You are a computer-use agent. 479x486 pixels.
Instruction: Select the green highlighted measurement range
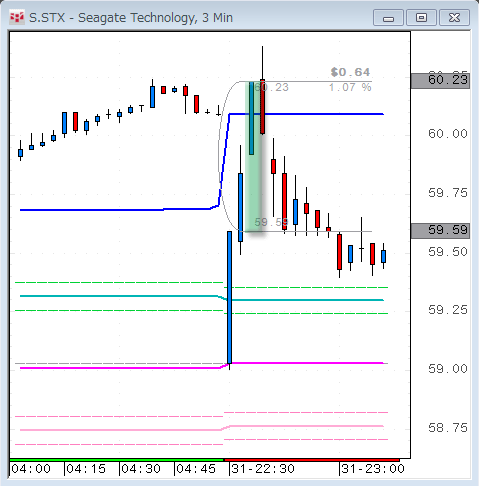click(x=253, y=157)
